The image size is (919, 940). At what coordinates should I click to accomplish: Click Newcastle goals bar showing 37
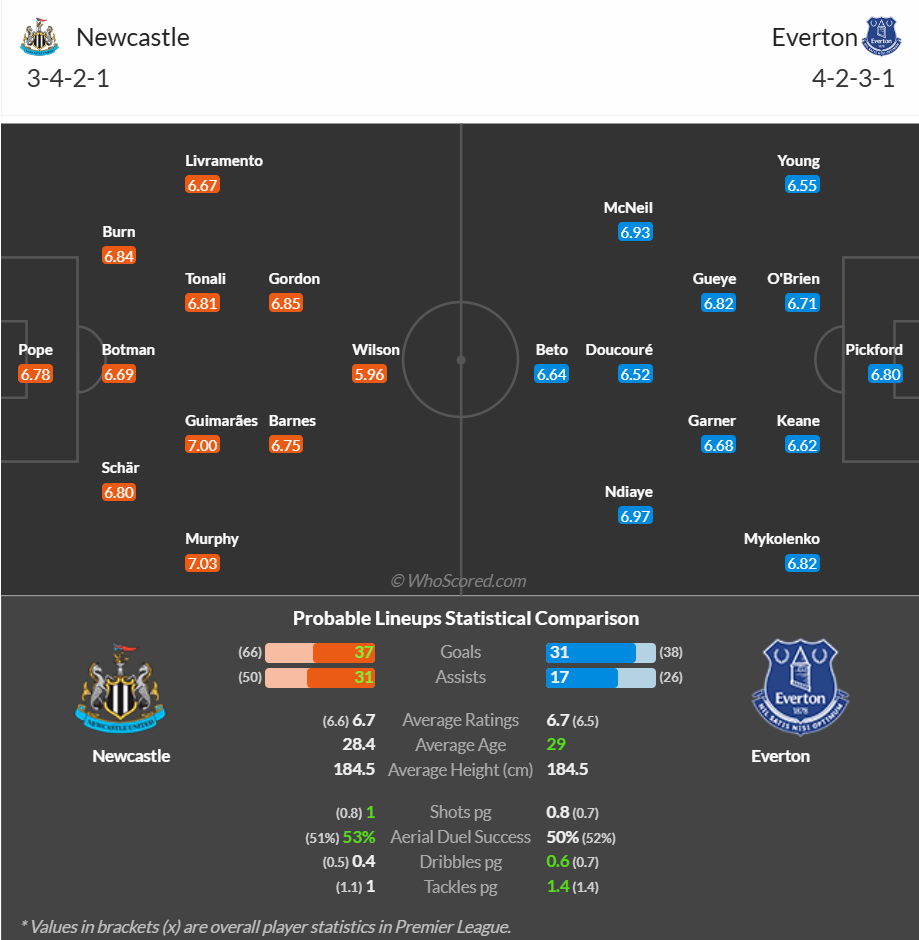click(x=320, y=652)
